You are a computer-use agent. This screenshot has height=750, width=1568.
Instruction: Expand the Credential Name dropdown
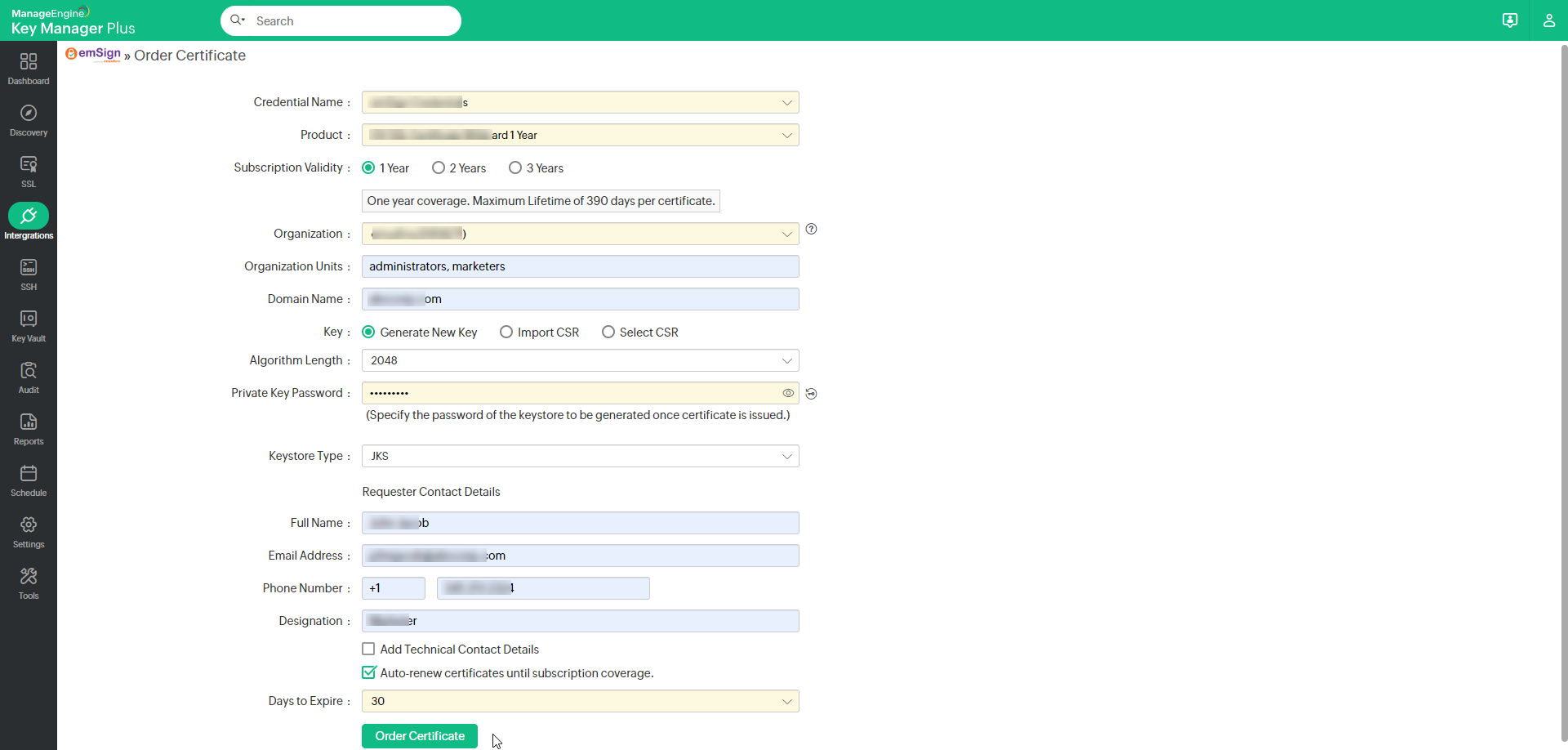(581, 102)
